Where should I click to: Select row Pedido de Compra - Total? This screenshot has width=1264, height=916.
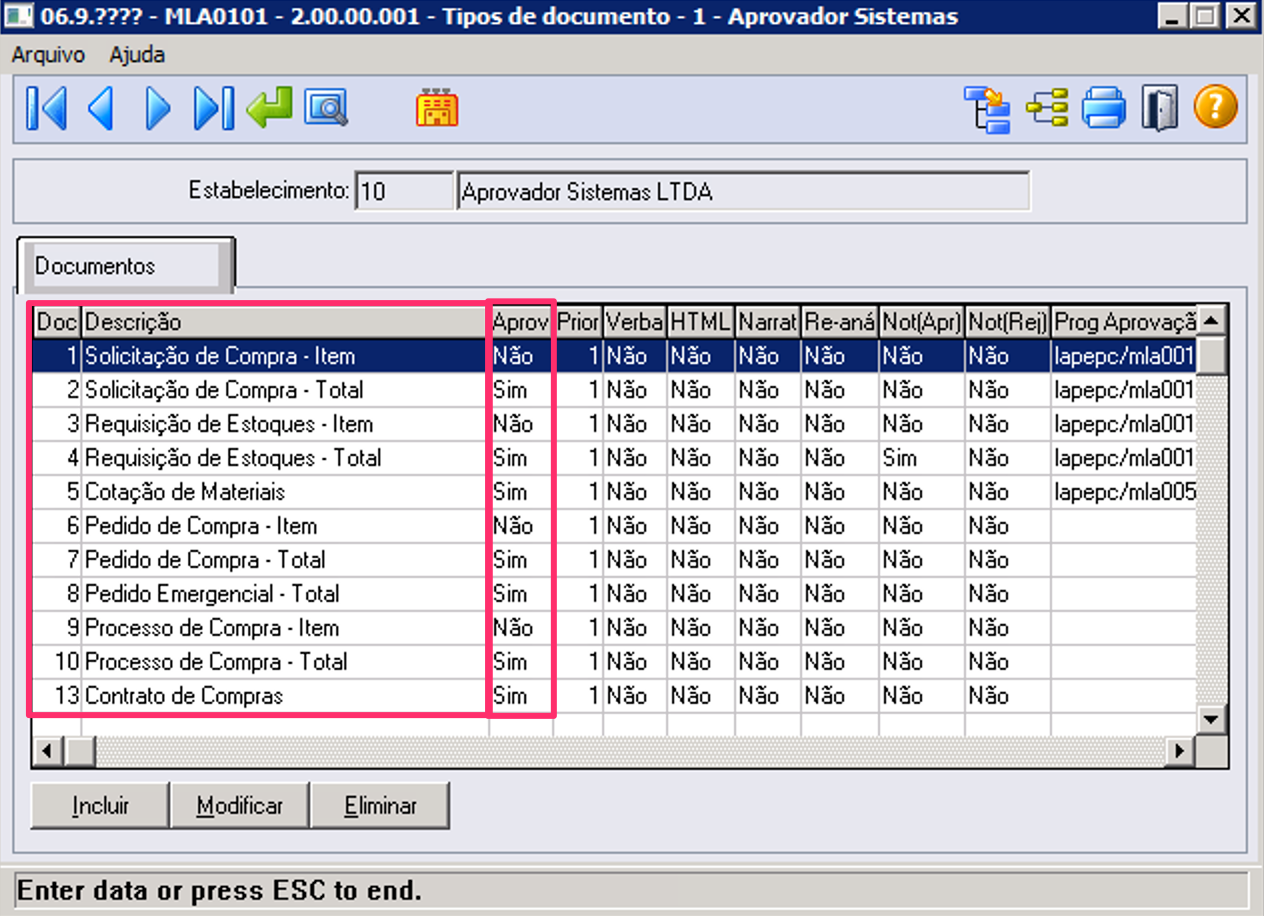pyautogui.click(x=615, y=560)
